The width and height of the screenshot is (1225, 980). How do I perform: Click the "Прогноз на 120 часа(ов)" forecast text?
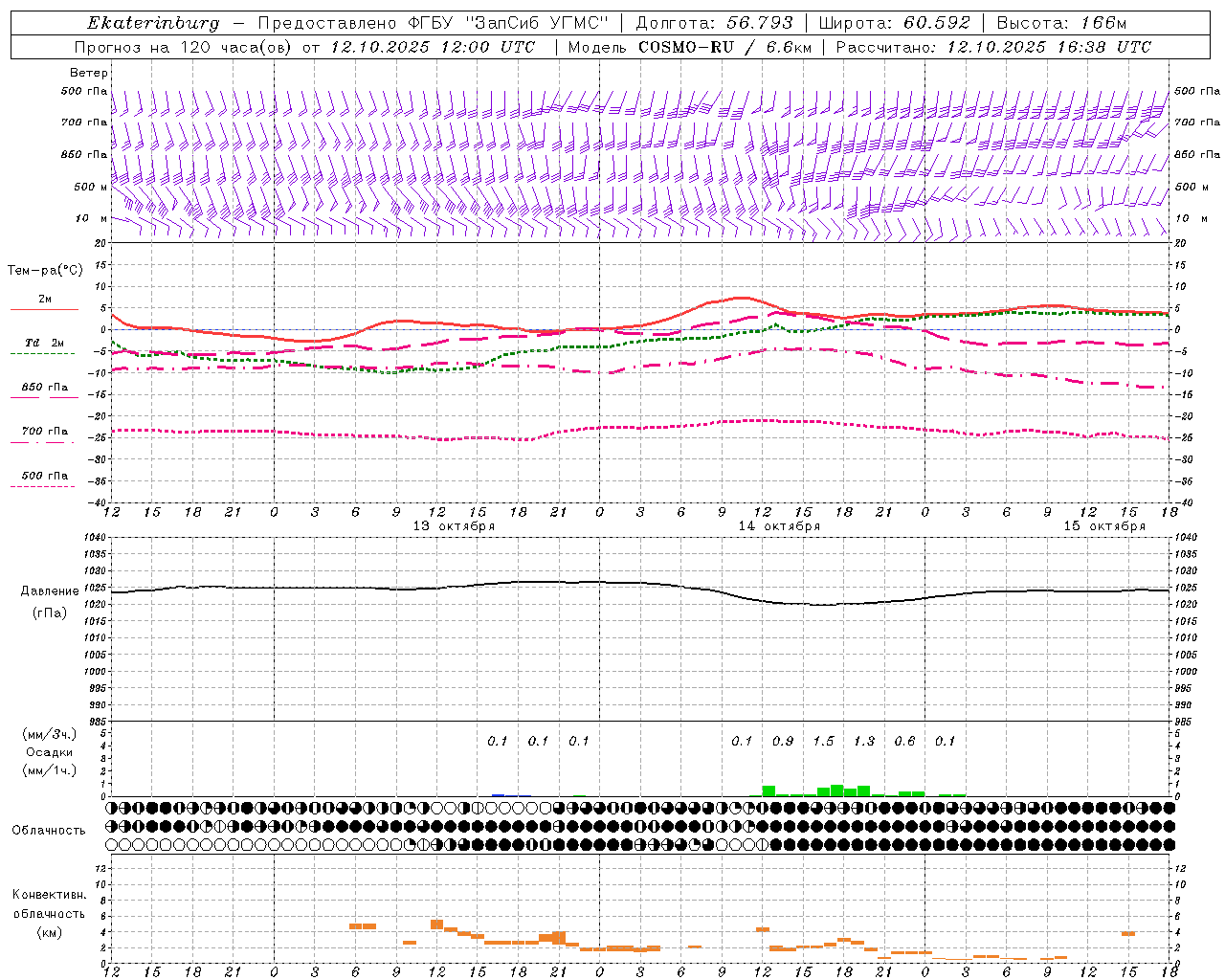pyautogui.click(x=183, y=47)
